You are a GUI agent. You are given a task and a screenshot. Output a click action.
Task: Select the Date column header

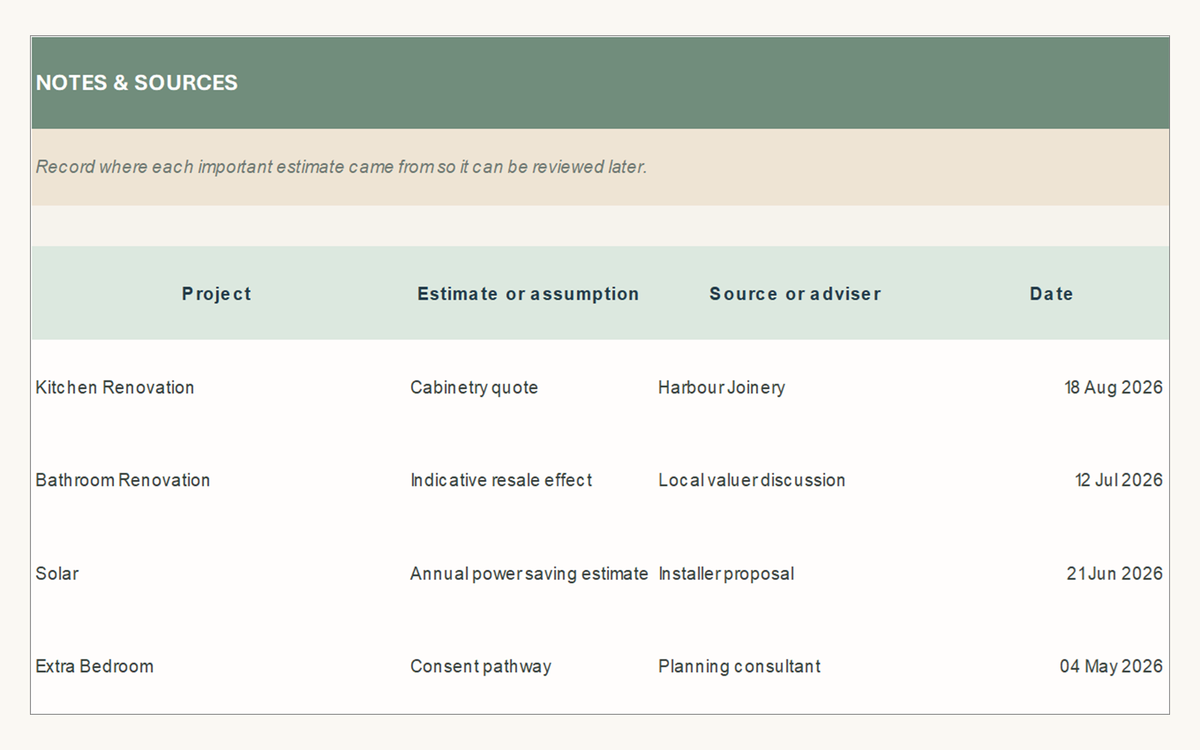[1052, 294]
